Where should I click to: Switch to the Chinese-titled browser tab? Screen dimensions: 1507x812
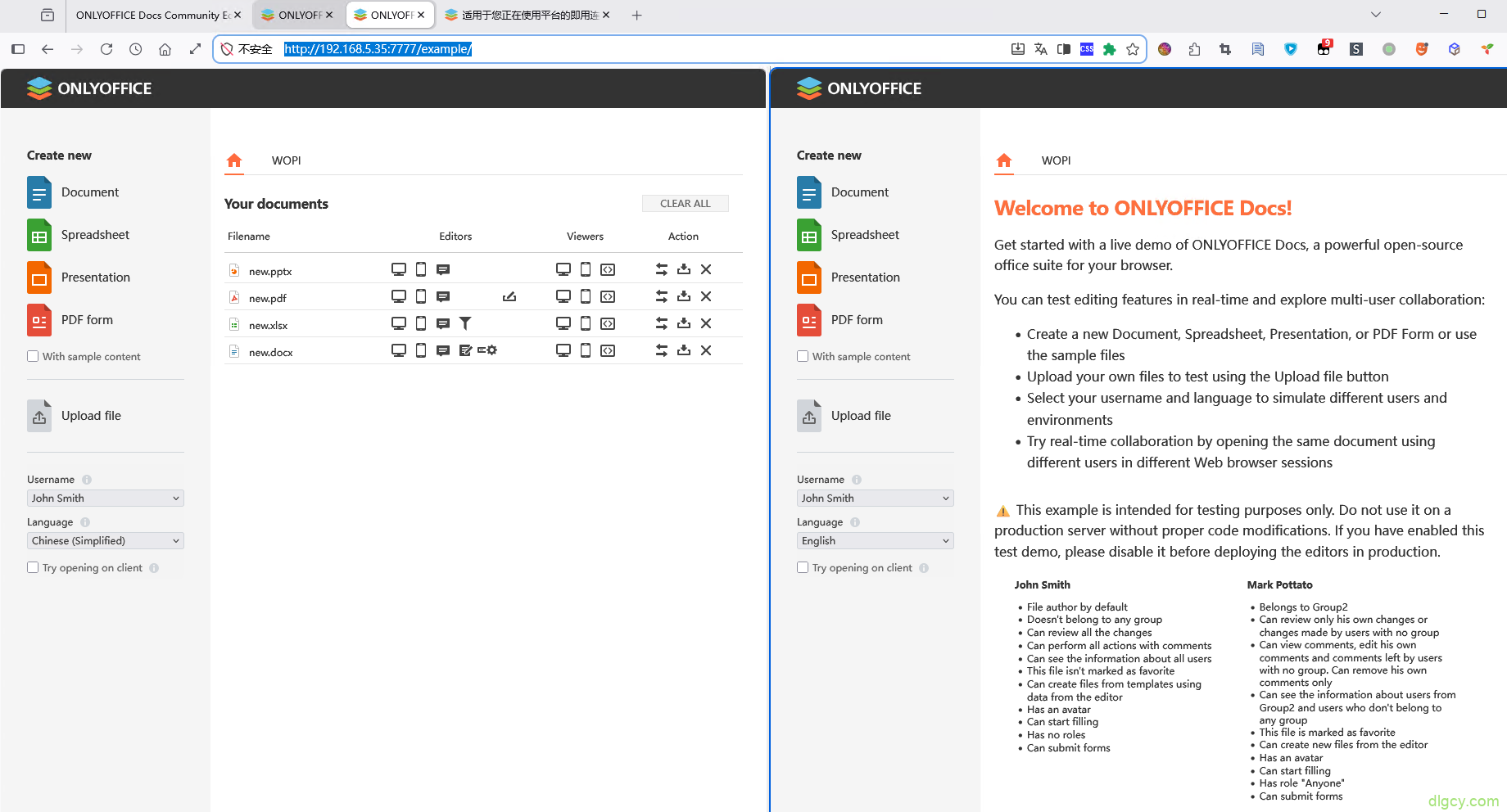(x=530, y=15)
